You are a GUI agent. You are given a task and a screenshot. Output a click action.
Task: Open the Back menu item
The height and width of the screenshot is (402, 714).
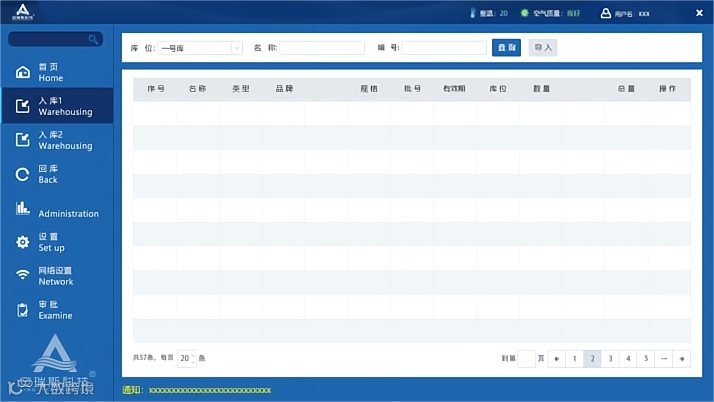click(x=57, y=174)
